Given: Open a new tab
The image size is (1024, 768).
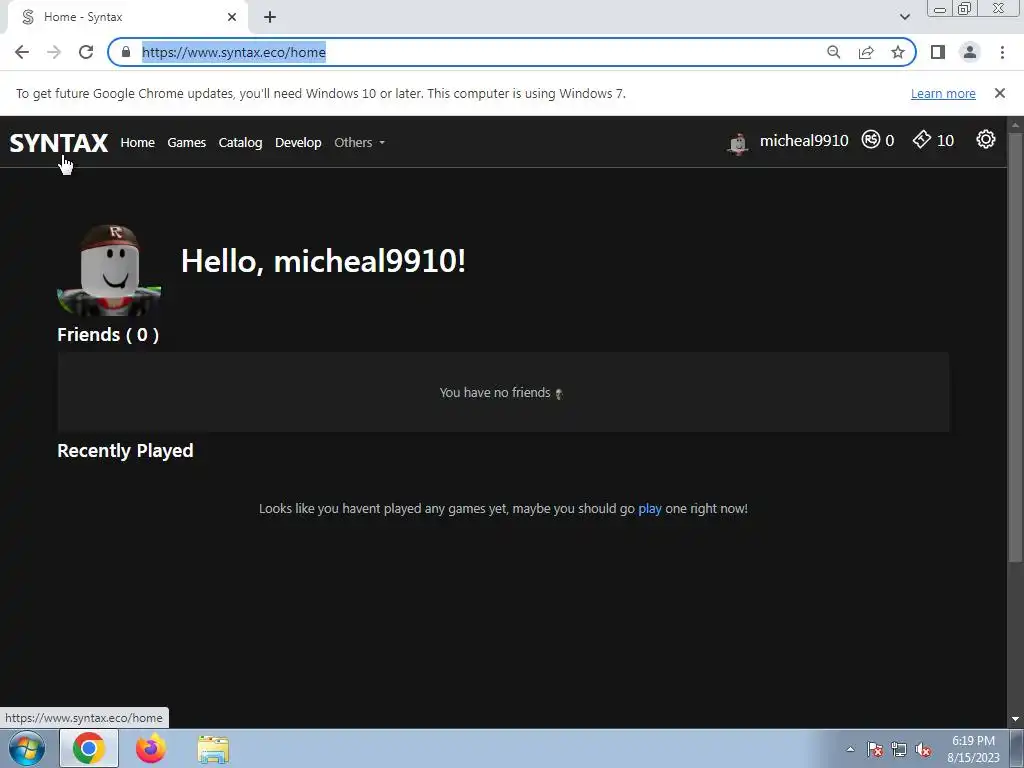Looking at the screenshot, I should pos(270,17).
